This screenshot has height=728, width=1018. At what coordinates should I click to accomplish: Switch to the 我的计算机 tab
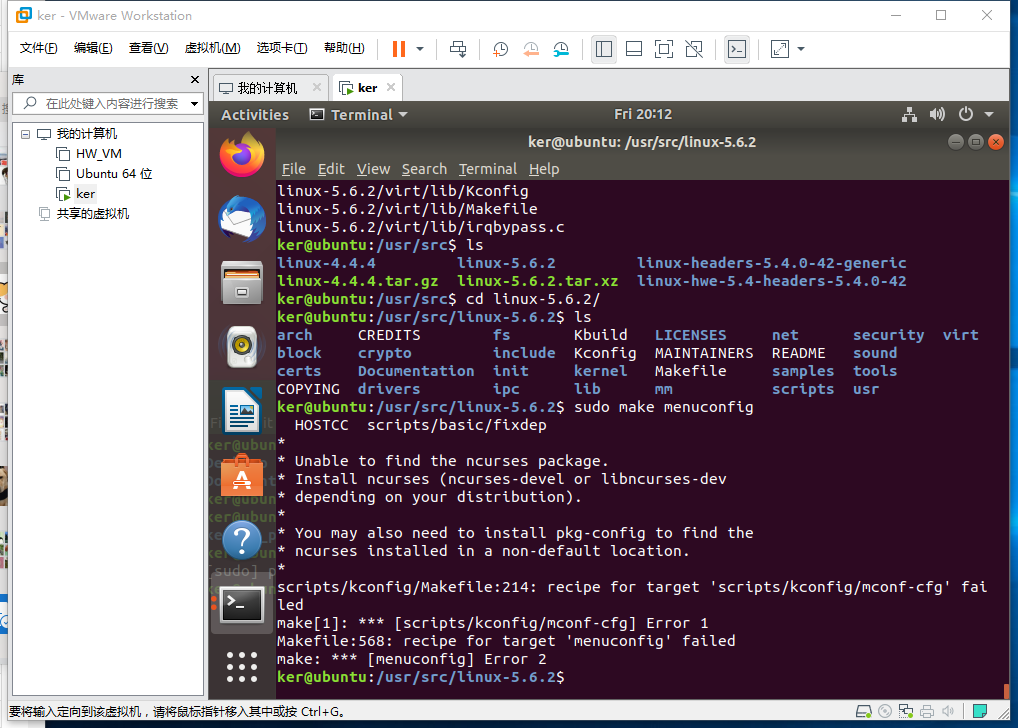point(265,87)
